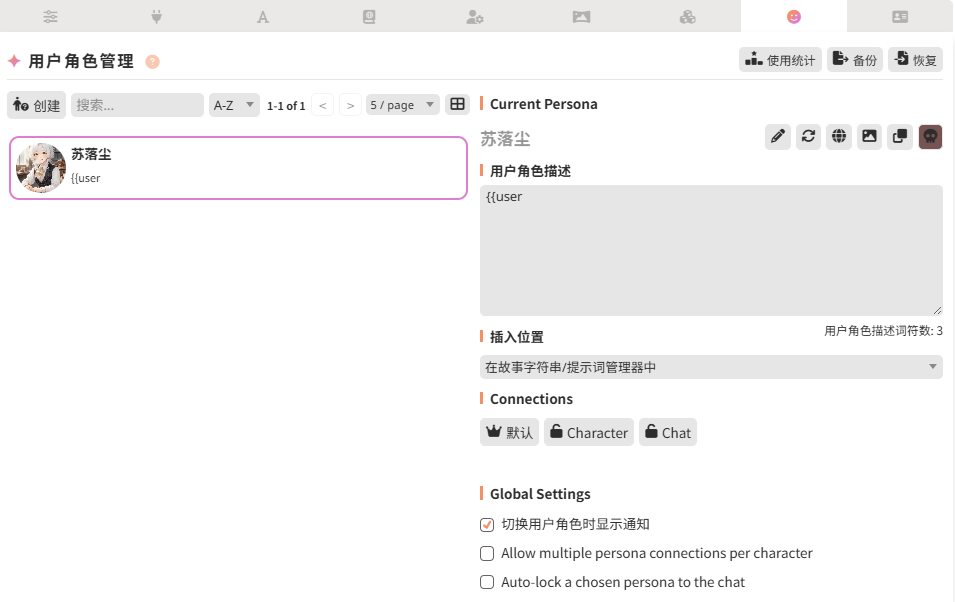Disable the 切换用户角色时显示通知 checkbox
This screenshot has height=602, width=955.
point(487,525)
